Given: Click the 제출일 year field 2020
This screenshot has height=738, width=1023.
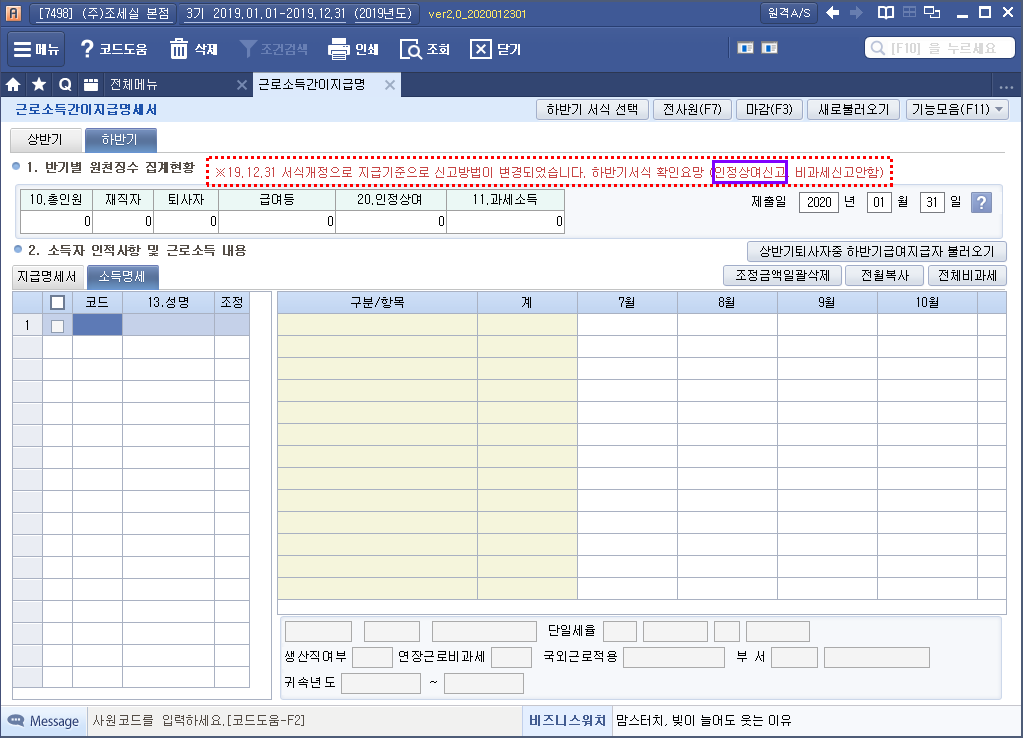Looking at the screenshot, I should (819, 202).
